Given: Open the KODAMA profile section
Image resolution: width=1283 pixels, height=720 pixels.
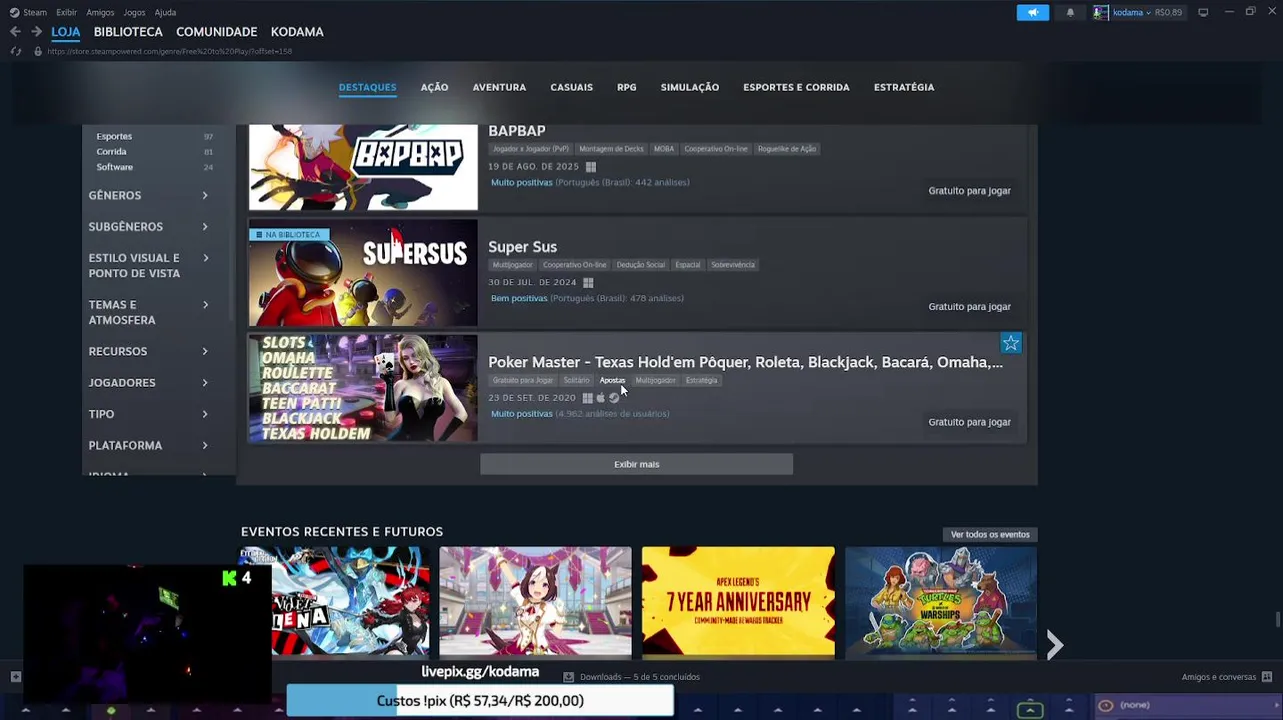Looking at the screenshot, I should [297, 32].
